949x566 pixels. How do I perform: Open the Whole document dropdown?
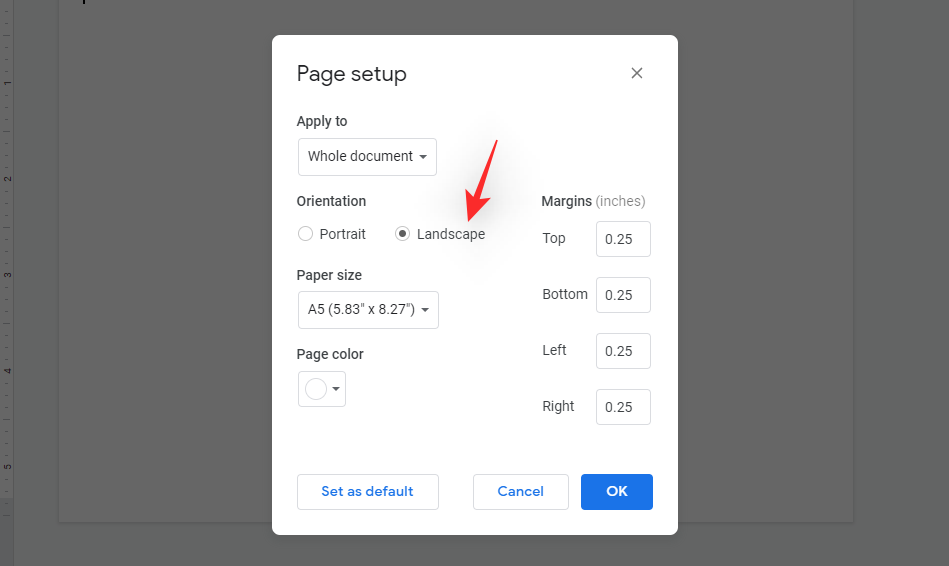(367, 157)
